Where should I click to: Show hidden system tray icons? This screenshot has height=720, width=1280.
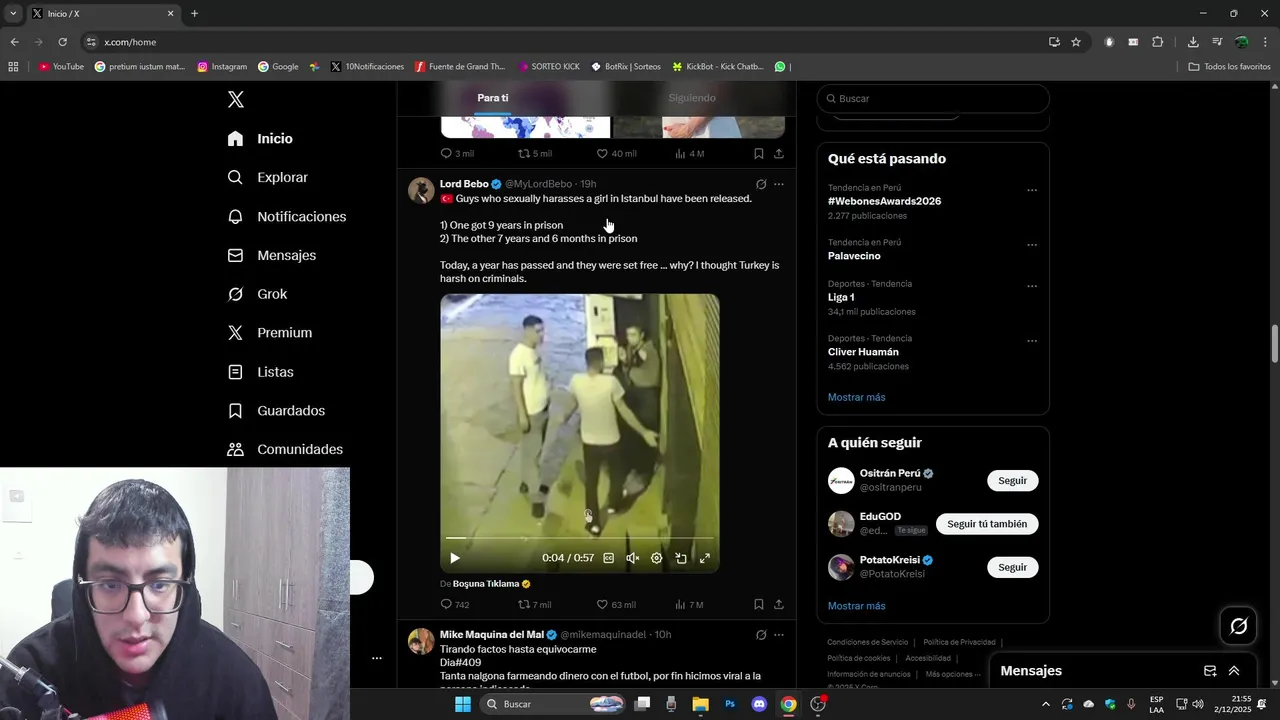coord(1046,704)
